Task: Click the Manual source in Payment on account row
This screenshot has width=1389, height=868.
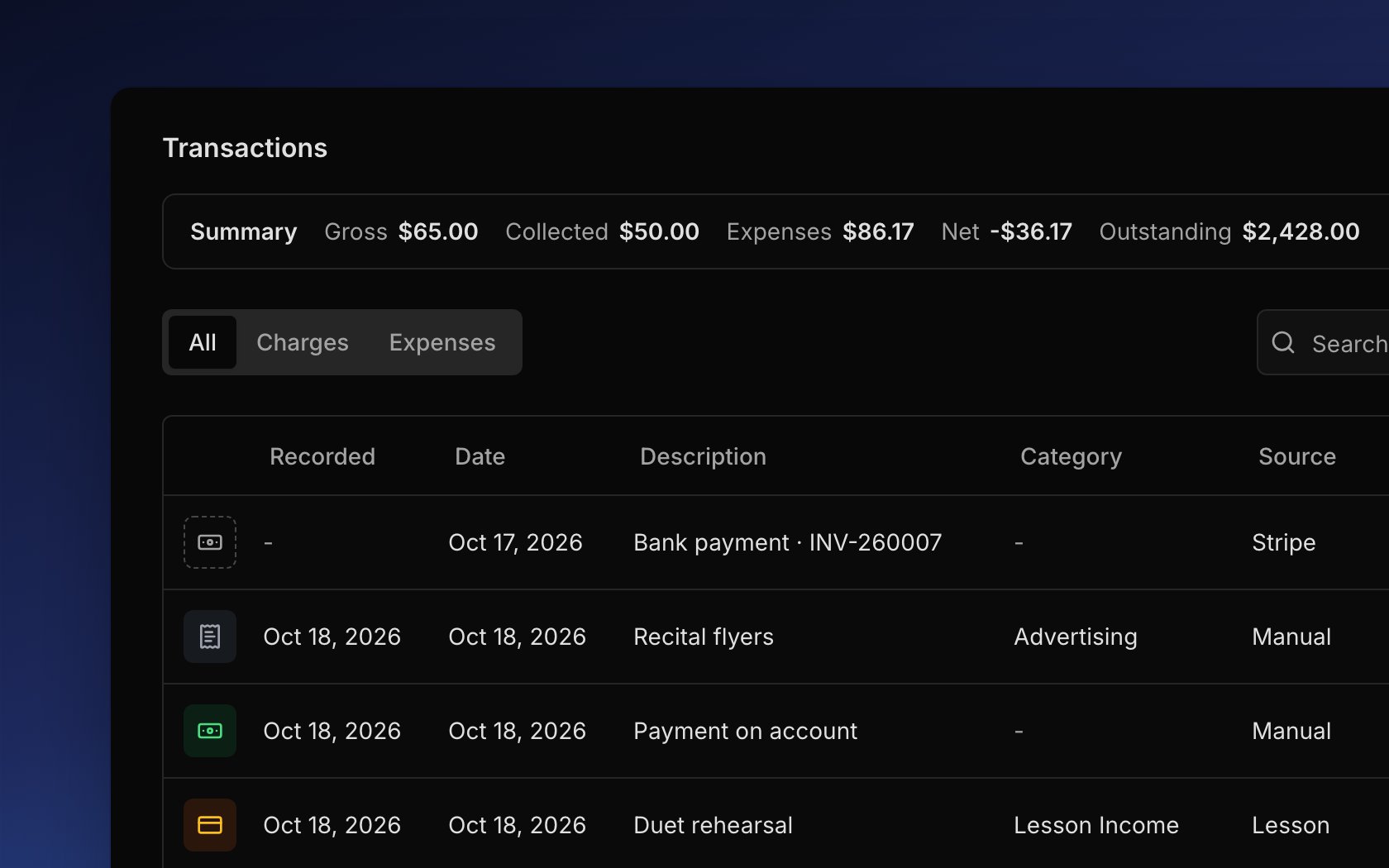Action: pos(1291,731)
